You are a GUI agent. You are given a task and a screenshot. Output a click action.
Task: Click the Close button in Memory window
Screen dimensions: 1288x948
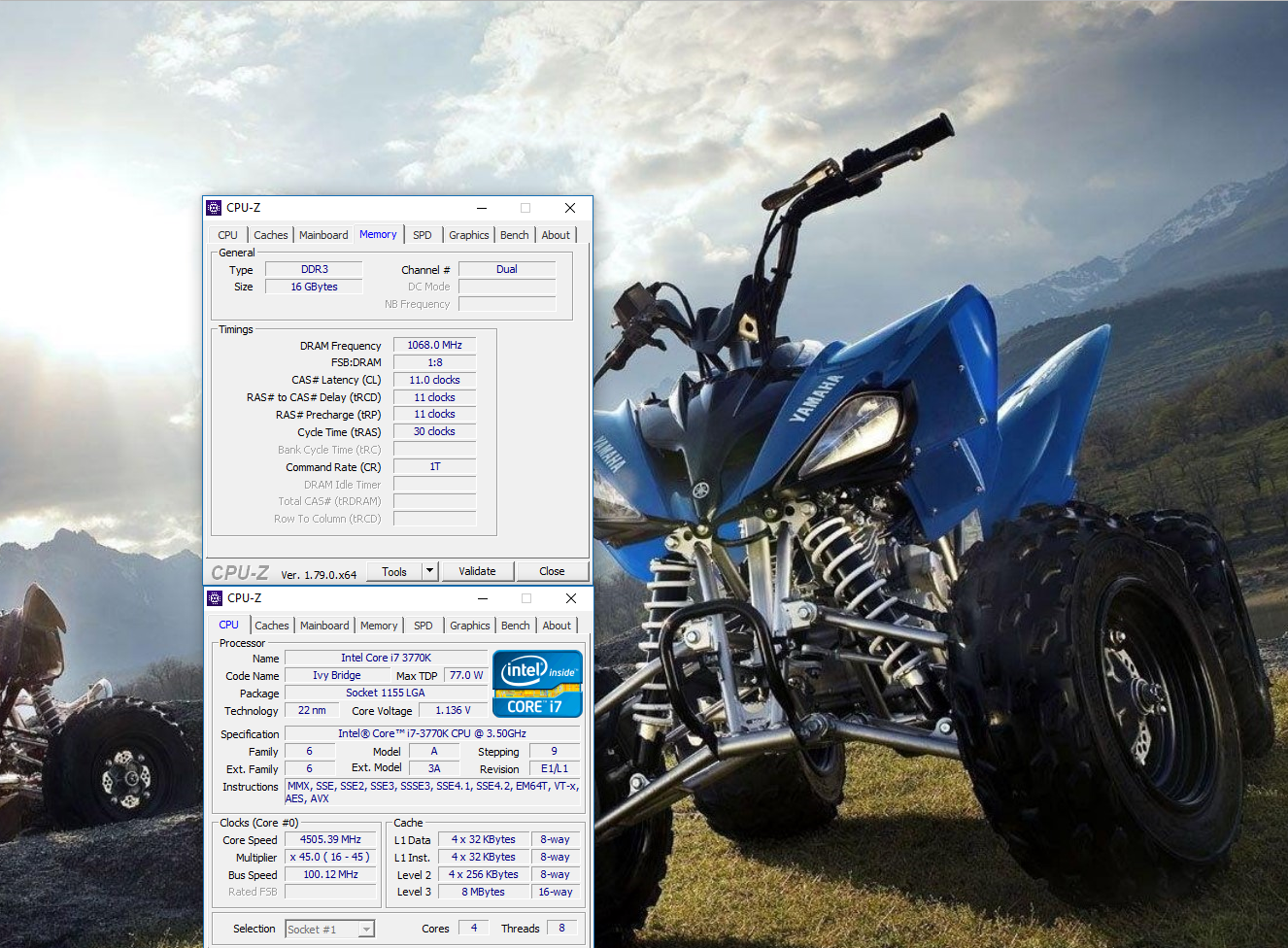pyautogui.click(x=552, y=571)
